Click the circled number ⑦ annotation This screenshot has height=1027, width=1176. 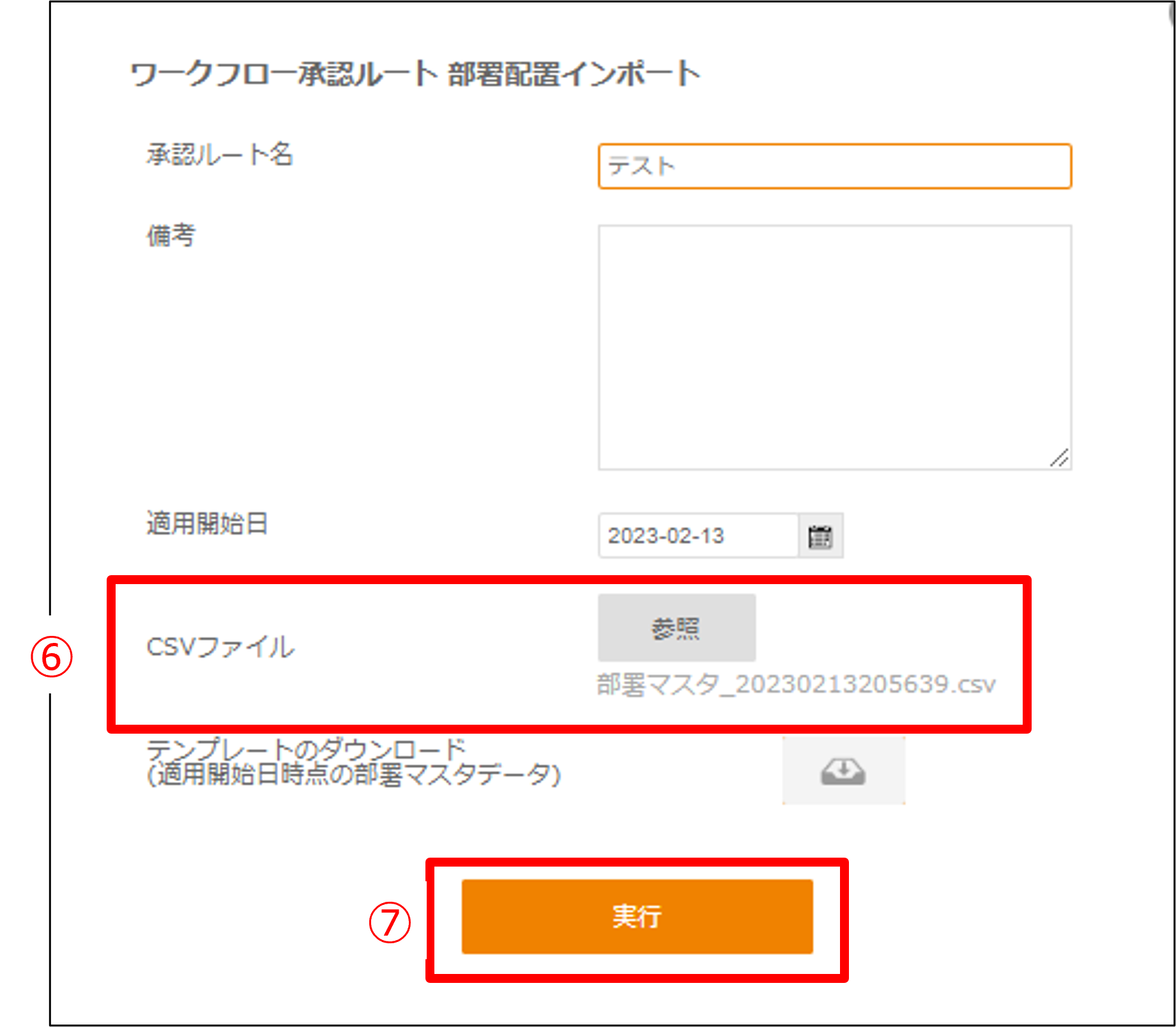coord(390,922)
